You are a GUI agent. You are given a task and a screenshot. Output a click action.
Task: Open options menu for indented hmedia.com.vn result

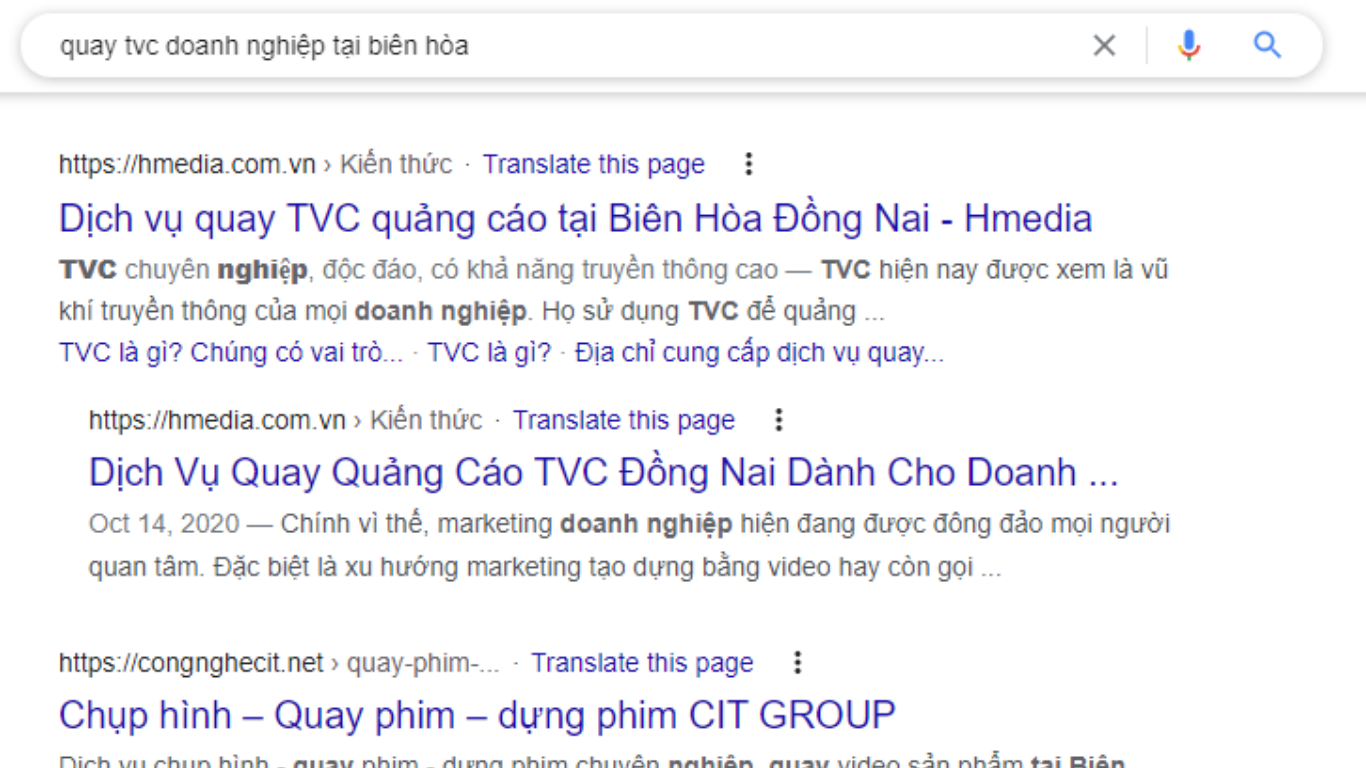click(778, 420)
